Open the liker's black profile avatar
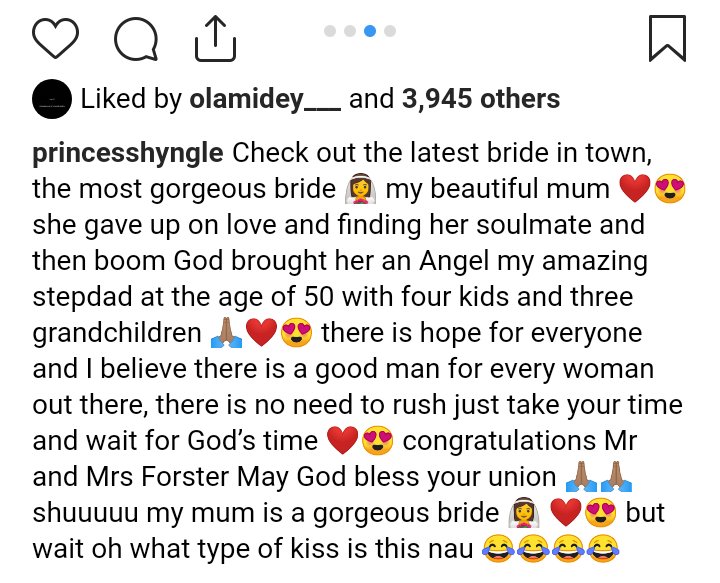The width and height of the screenshot is (720, 583). [51, 98]
